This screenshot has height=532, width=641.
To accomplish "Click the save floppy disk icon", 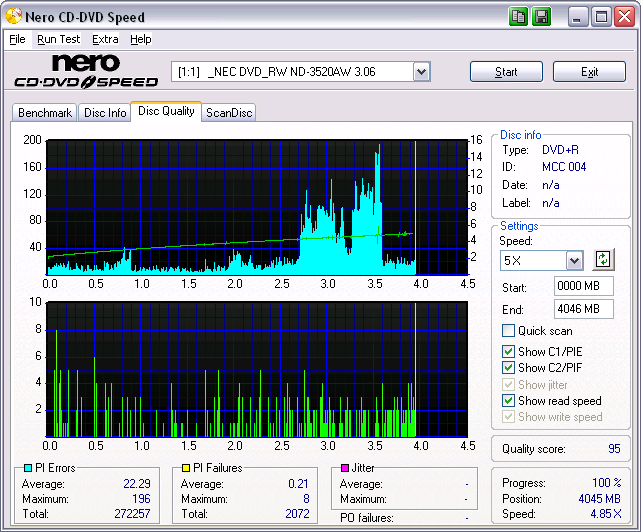I will point(542,17).
